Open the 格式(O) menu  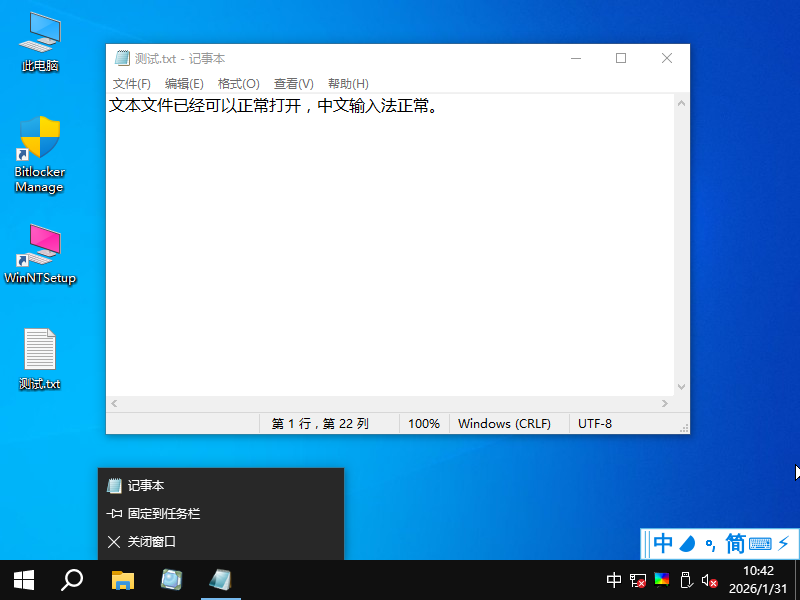(238, 84)
